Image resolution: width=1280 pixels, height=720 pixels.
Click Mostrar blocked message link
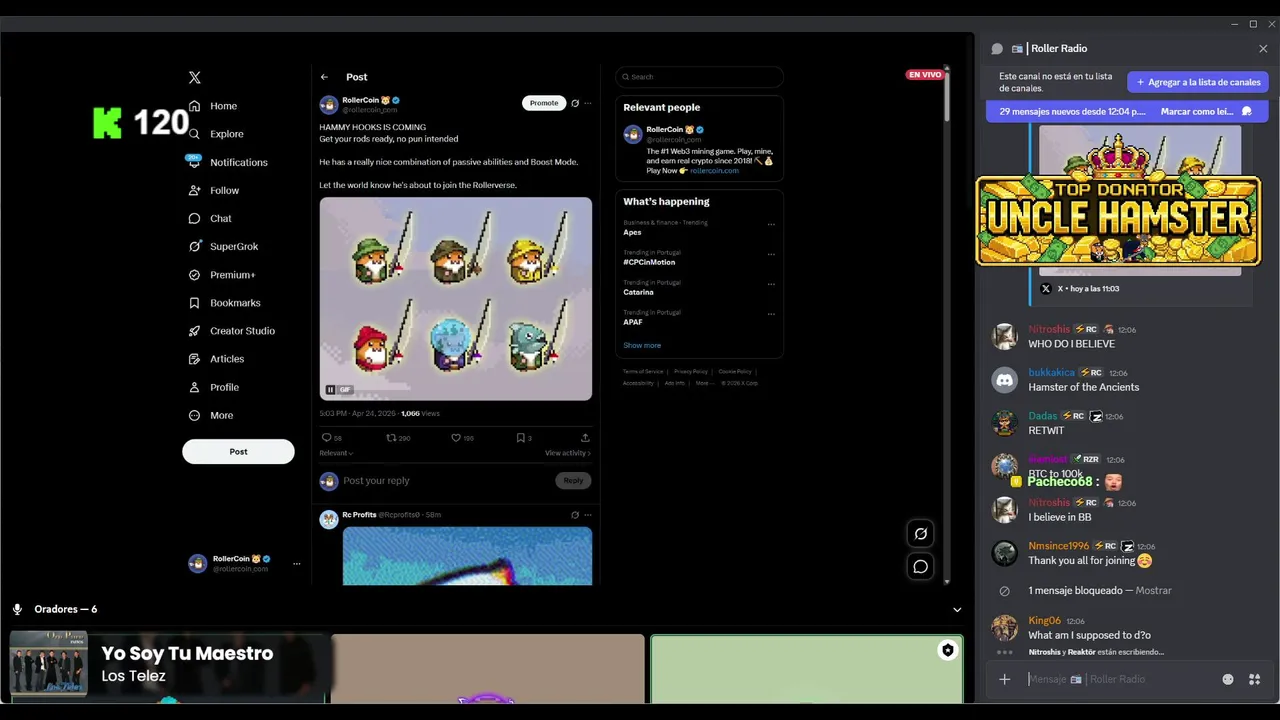(x=1153, y=591)
